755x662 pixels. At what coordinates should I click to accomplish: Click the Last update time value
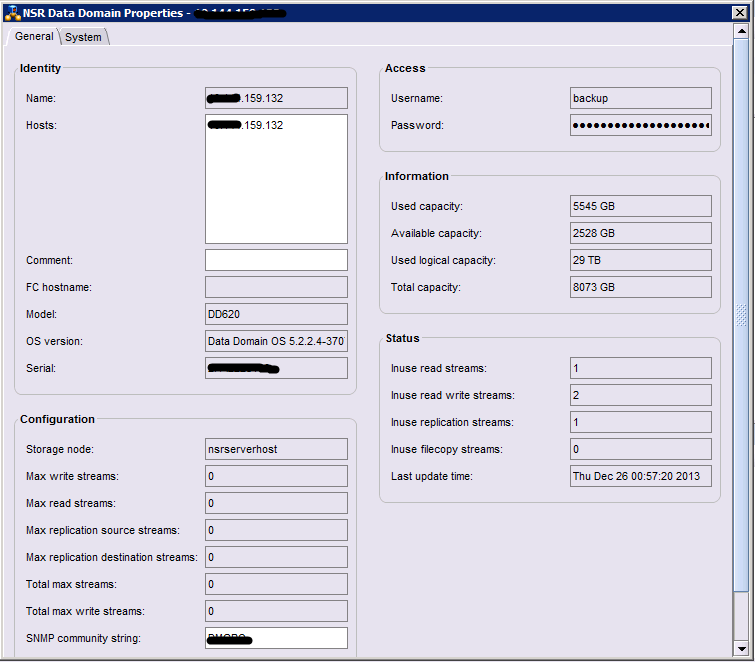click(640, 476)
